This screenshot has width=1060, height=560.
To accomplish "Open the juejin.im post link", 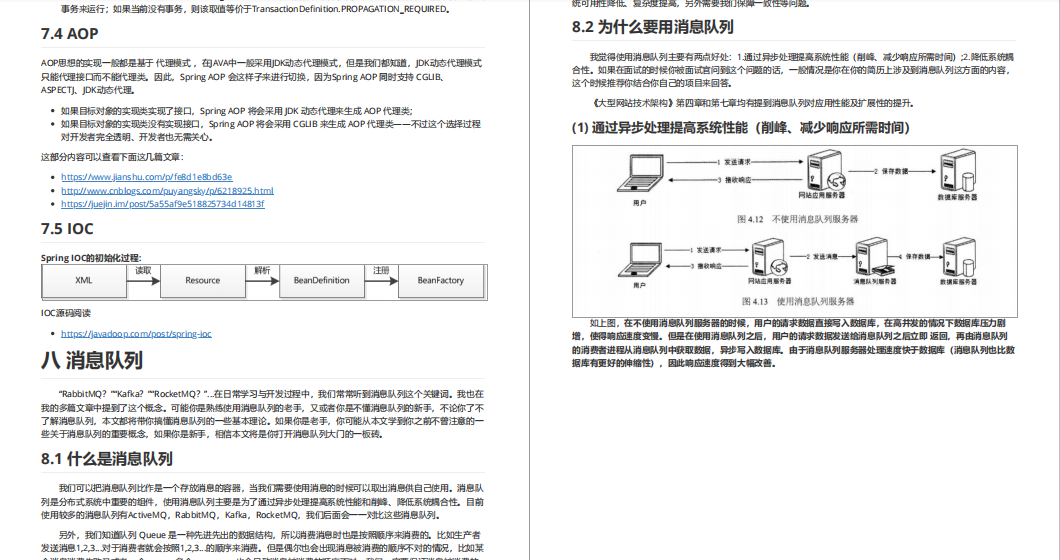I will coord(162,204).
